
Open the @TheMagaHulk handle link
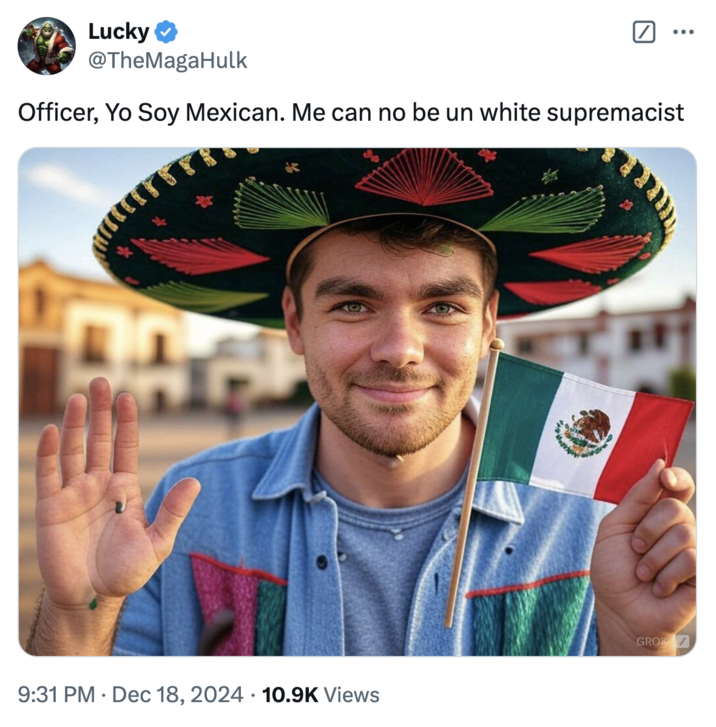click(167, 61)
